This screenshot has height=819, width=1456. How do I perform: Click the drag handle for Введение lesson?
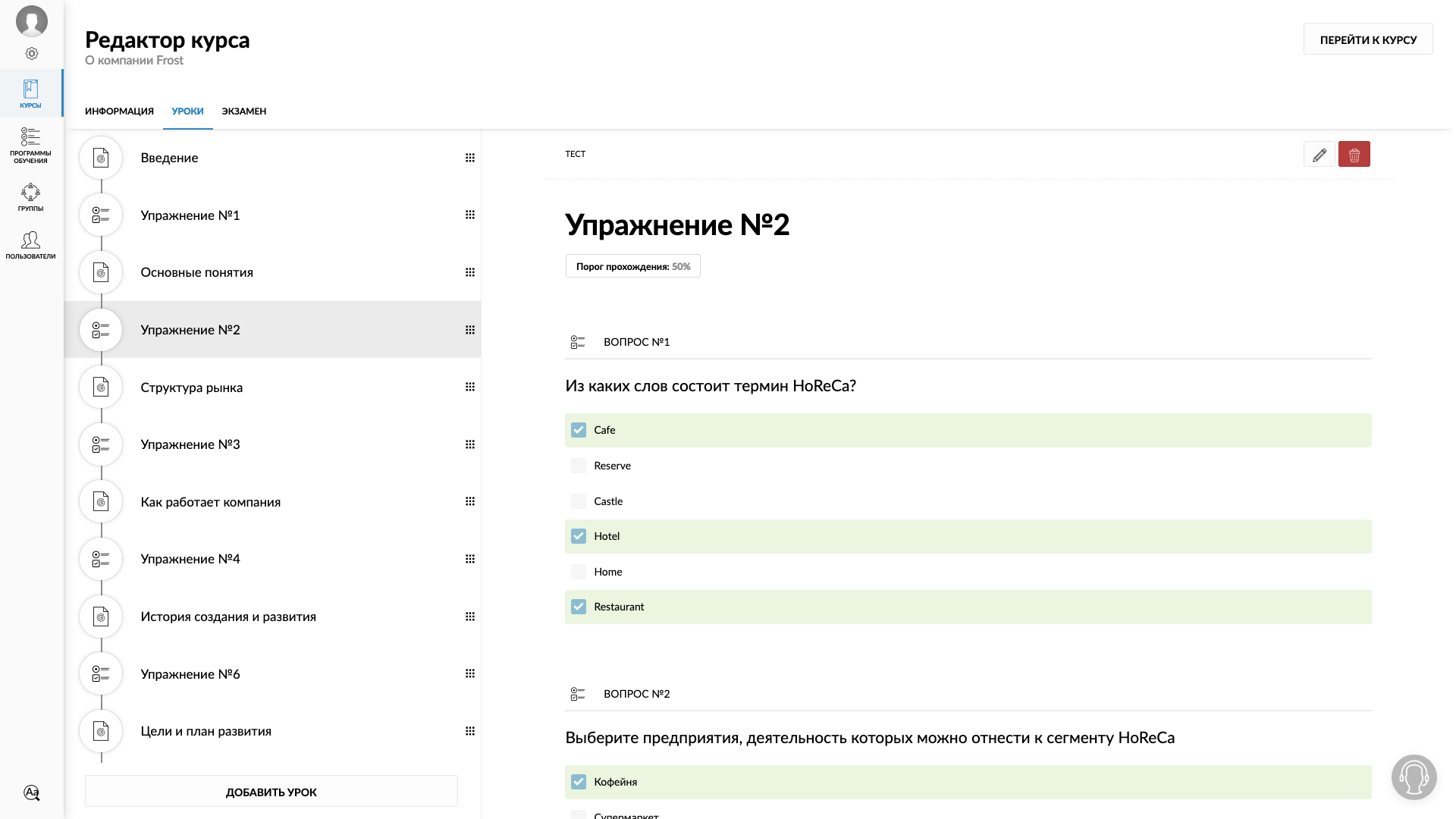[470, 158]
